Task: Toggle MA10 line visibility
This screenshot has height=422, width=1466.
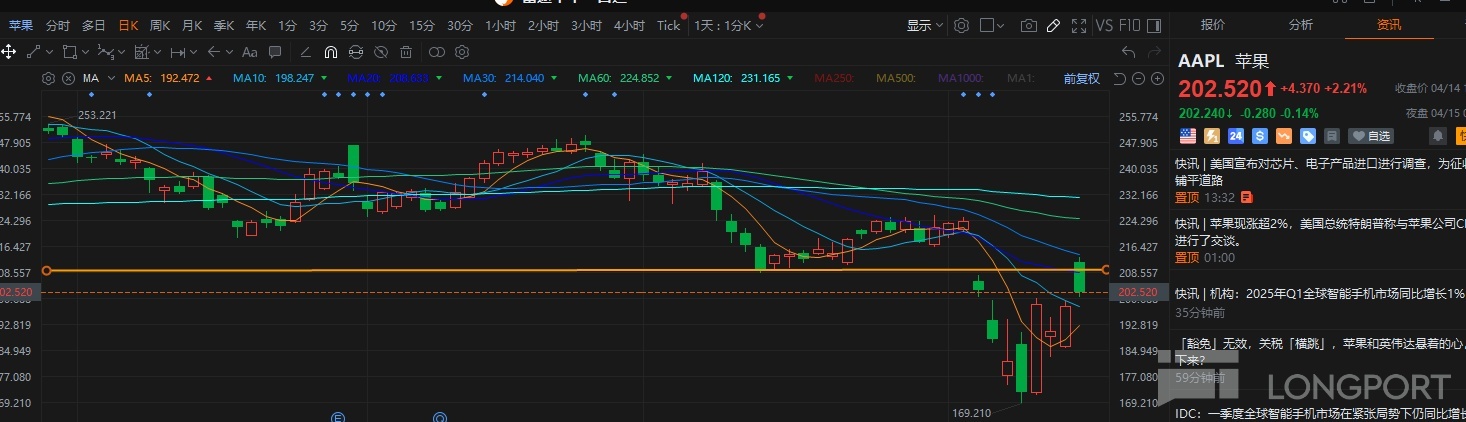Action: click(x=281, y=78)
